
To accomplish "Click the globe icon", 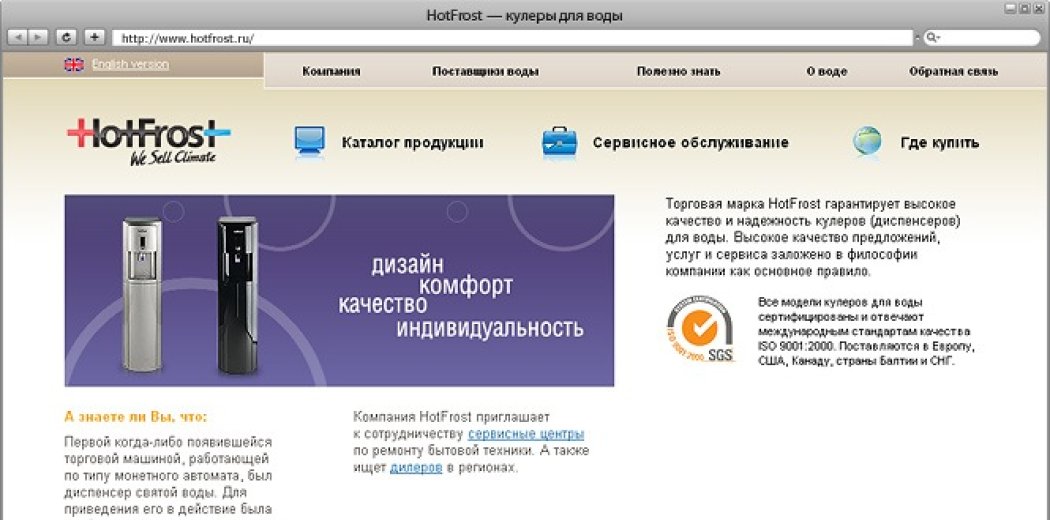I will [x=867, y=142].
